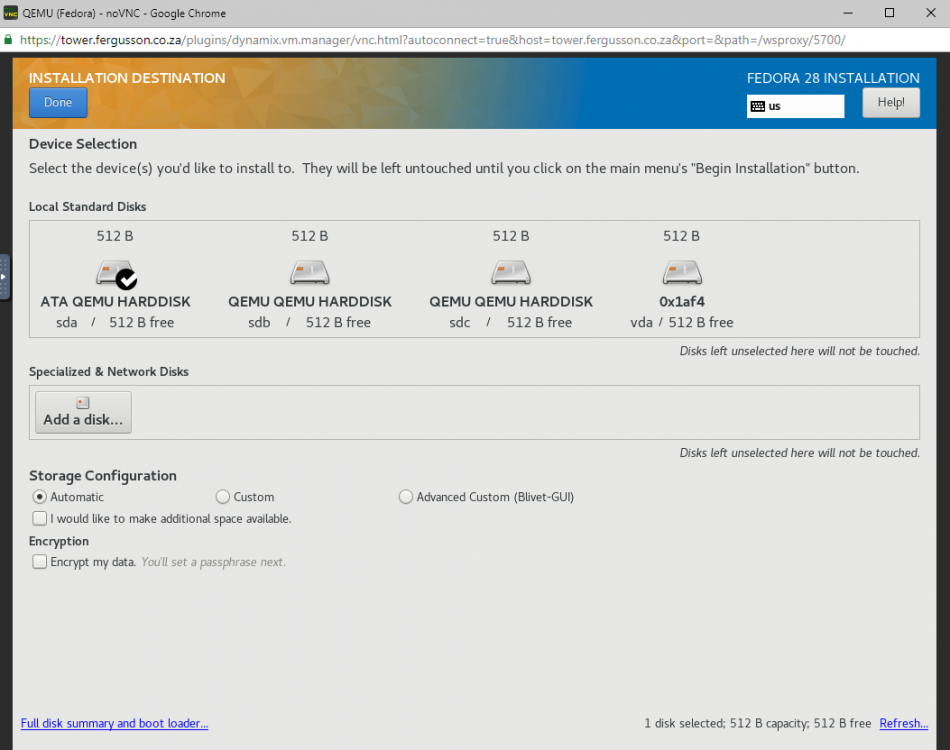Click the secure padlock icon in address bar
The image size is (950, 750).
[x=8, y=40]
